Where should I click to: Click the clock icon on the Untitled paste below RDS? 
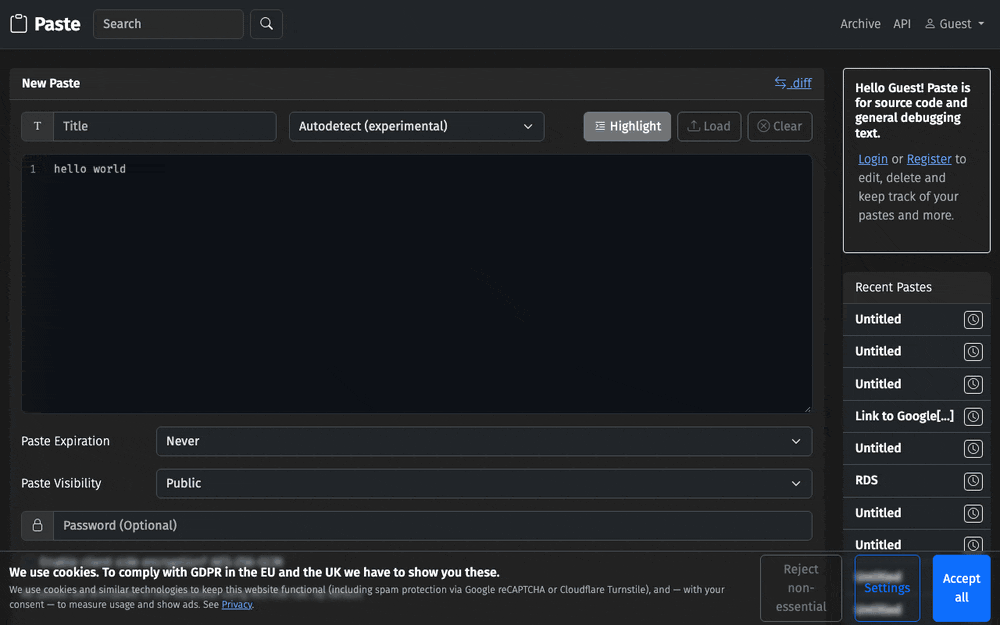pyautogui.click(x=973, y=513)
